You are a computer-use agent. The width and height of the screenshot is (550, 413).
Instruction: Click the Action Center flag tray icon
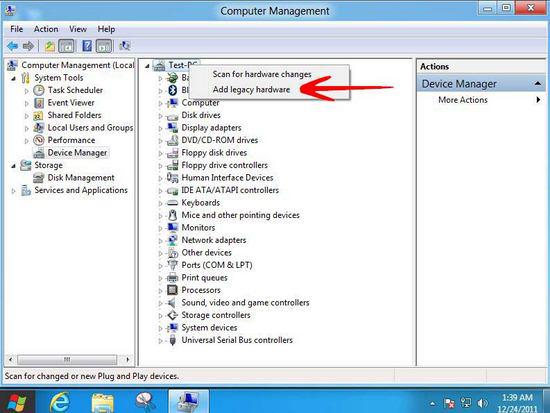coord(449,403)
